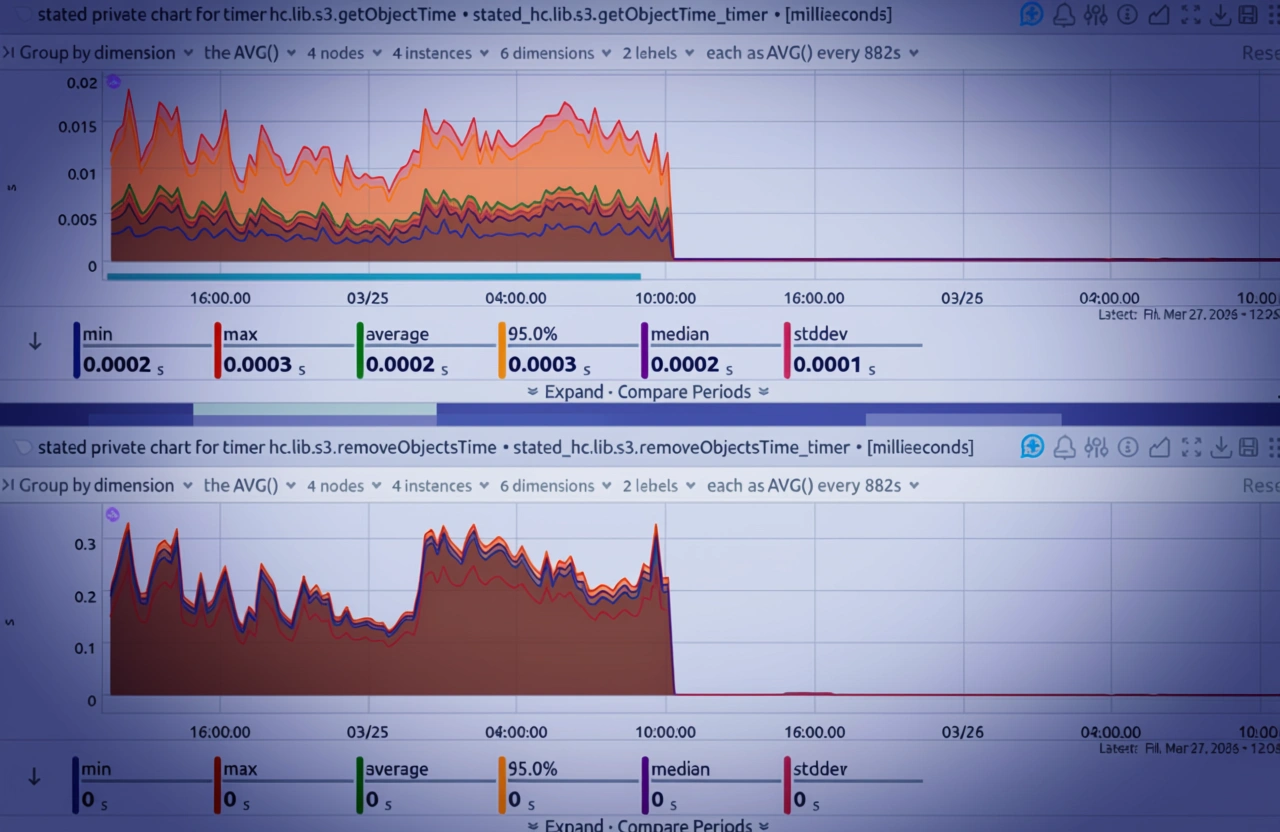Click the sort arrow beside removeObjectsTime legend

[35, 776]
